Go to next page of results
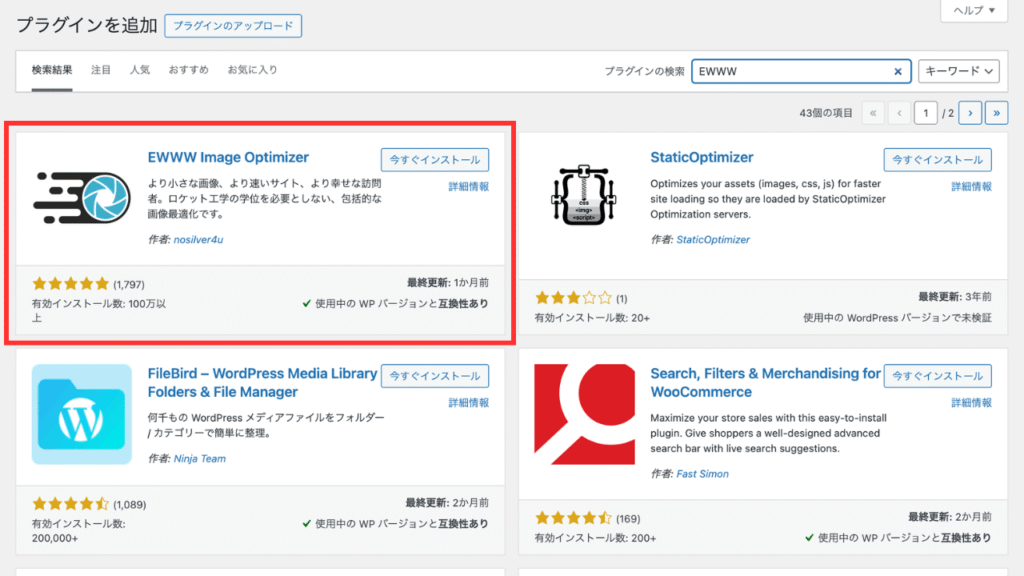The width and height of the screenshot is (1024, 576). pyautogui.click(x=969, y=114)
